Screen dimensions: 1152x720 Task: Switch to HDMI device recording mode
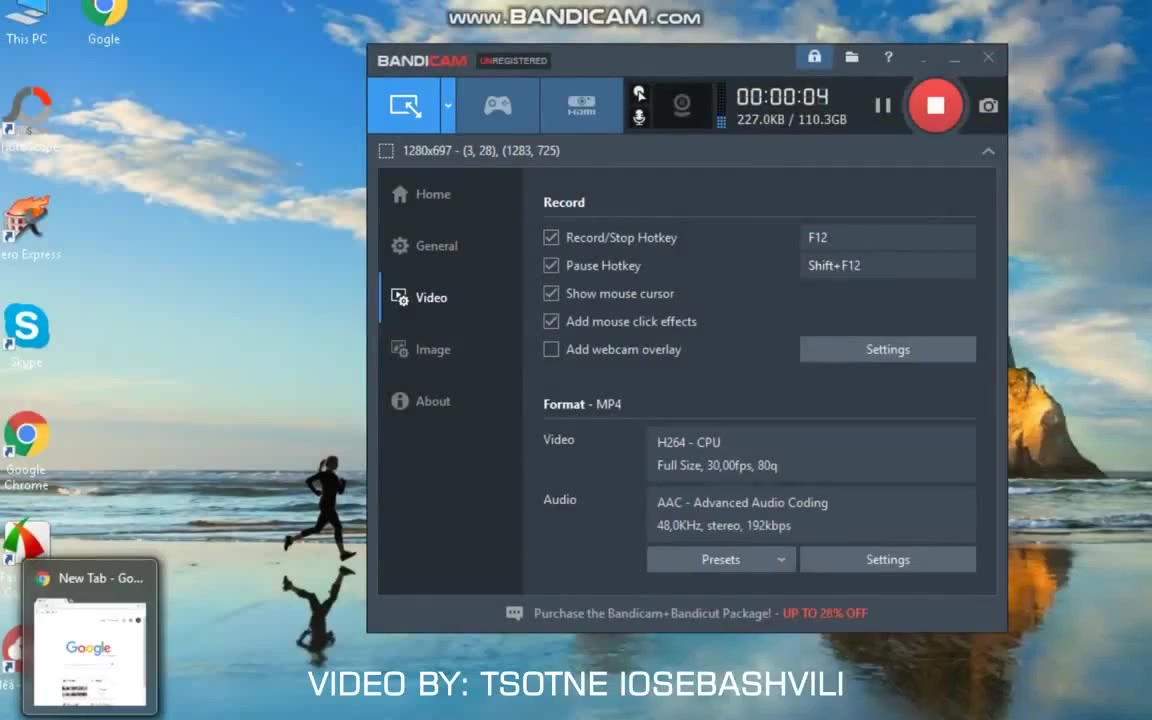(581, 106)
